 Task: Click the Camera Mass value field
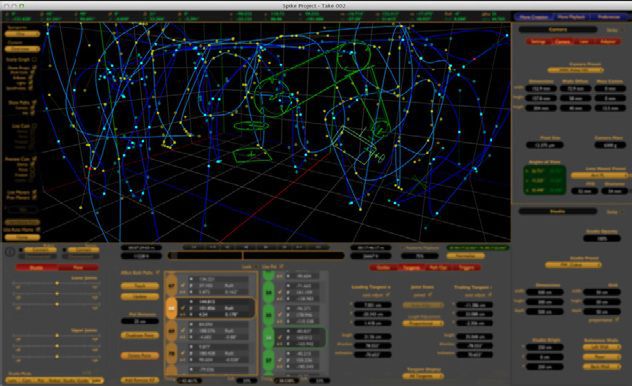pyautogui.click(x=610, y=145)
